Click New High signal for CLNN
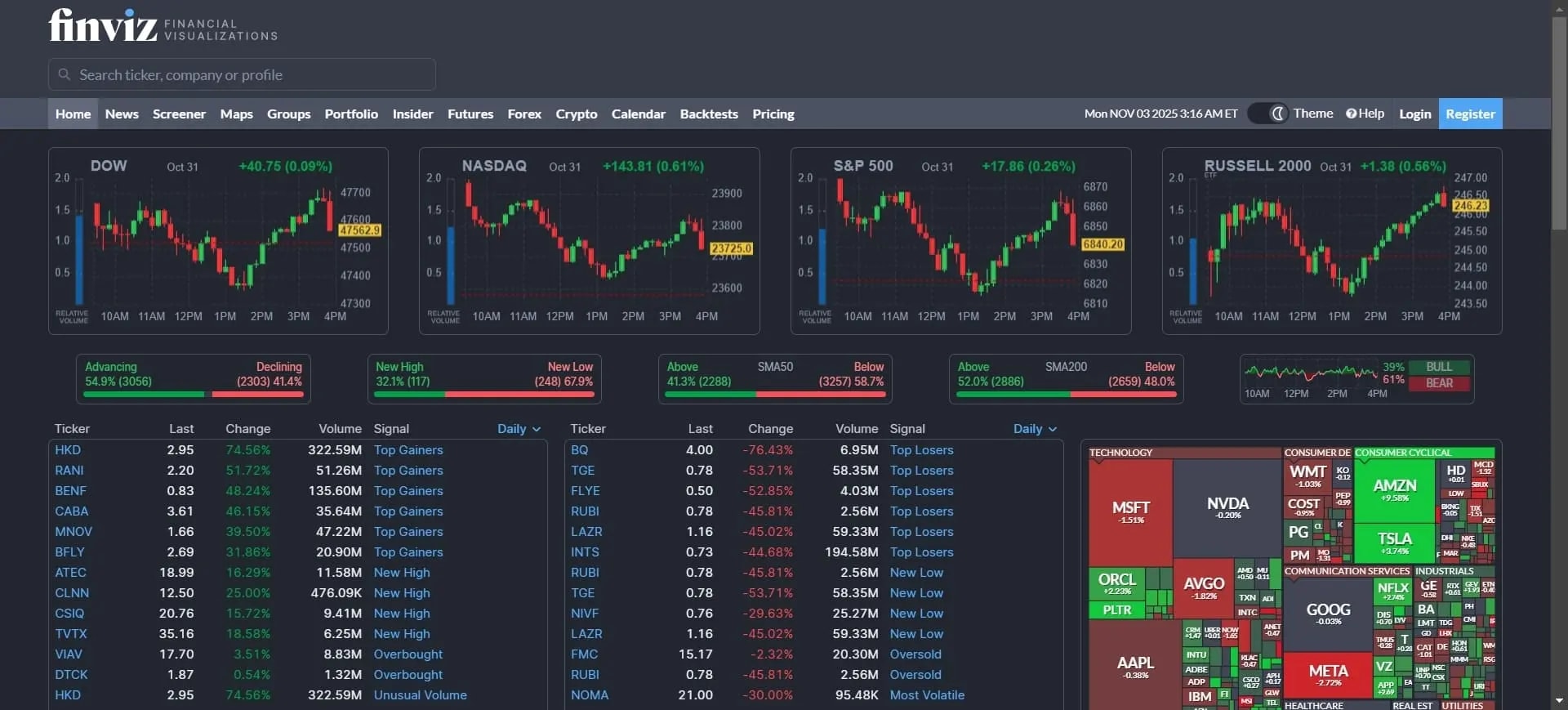This screenshot has width=1568, height=710. pyautogui.click(x=402, y=593)
